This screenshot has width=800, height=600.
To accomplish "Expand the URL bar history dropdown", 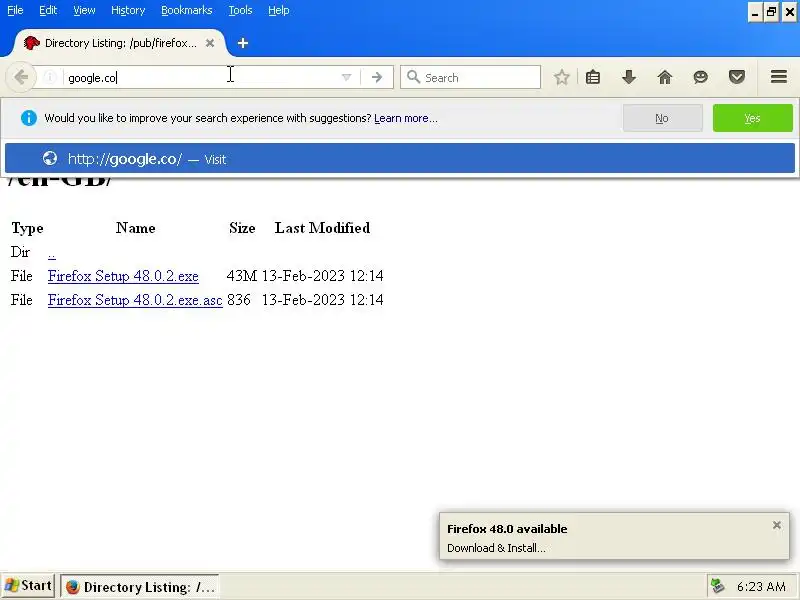I will pyautogui.click(x=346, y=78).
